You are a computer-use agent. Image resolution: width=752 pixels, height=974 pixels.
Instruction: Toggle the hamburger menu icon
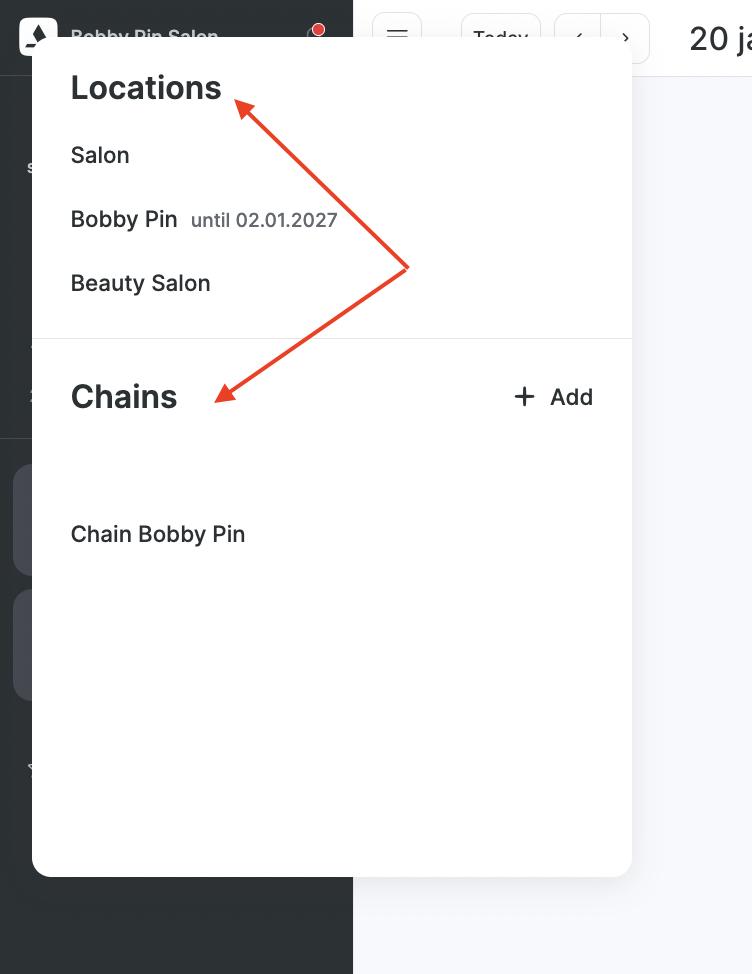pyautogui.click(x=397, y=30)
